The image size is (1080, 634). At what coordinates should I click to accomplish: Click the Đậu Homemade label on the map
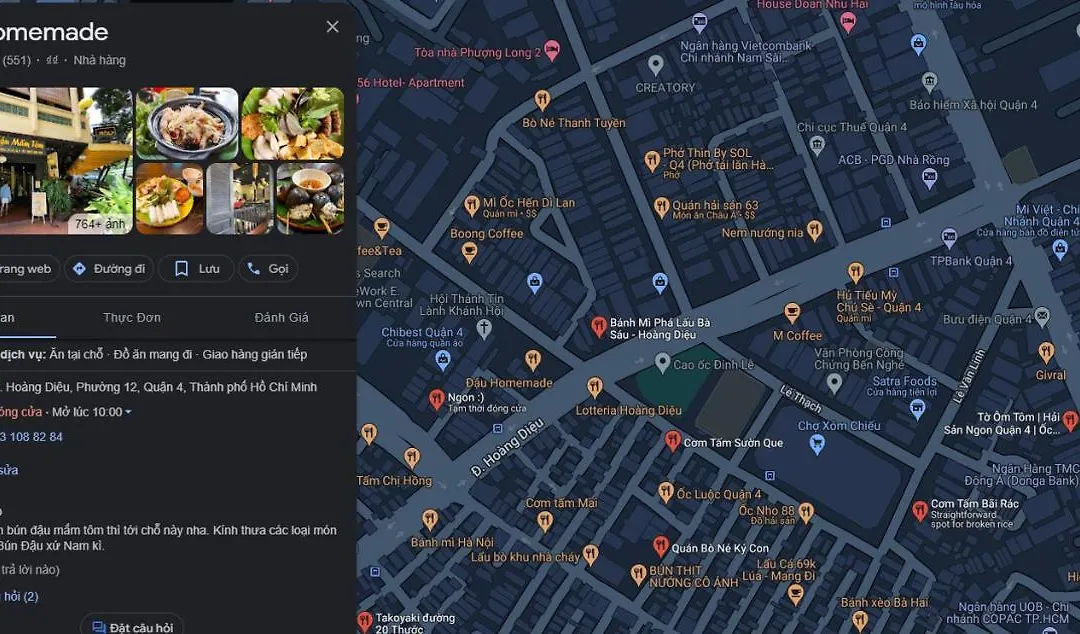509,383
